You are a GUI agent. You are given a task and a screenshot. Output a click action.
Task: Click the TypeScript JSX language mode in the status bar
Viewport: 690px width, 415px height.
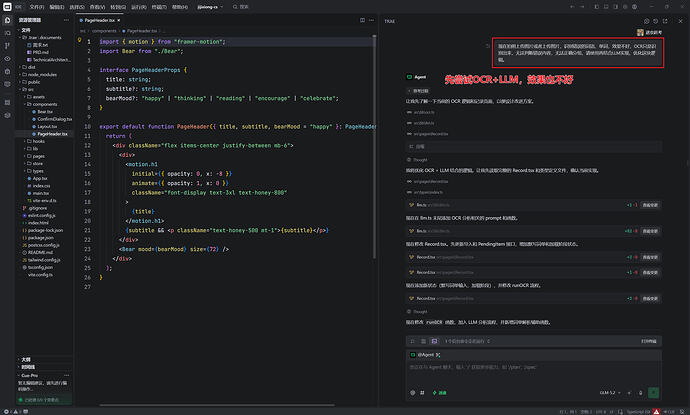[639, 412]
